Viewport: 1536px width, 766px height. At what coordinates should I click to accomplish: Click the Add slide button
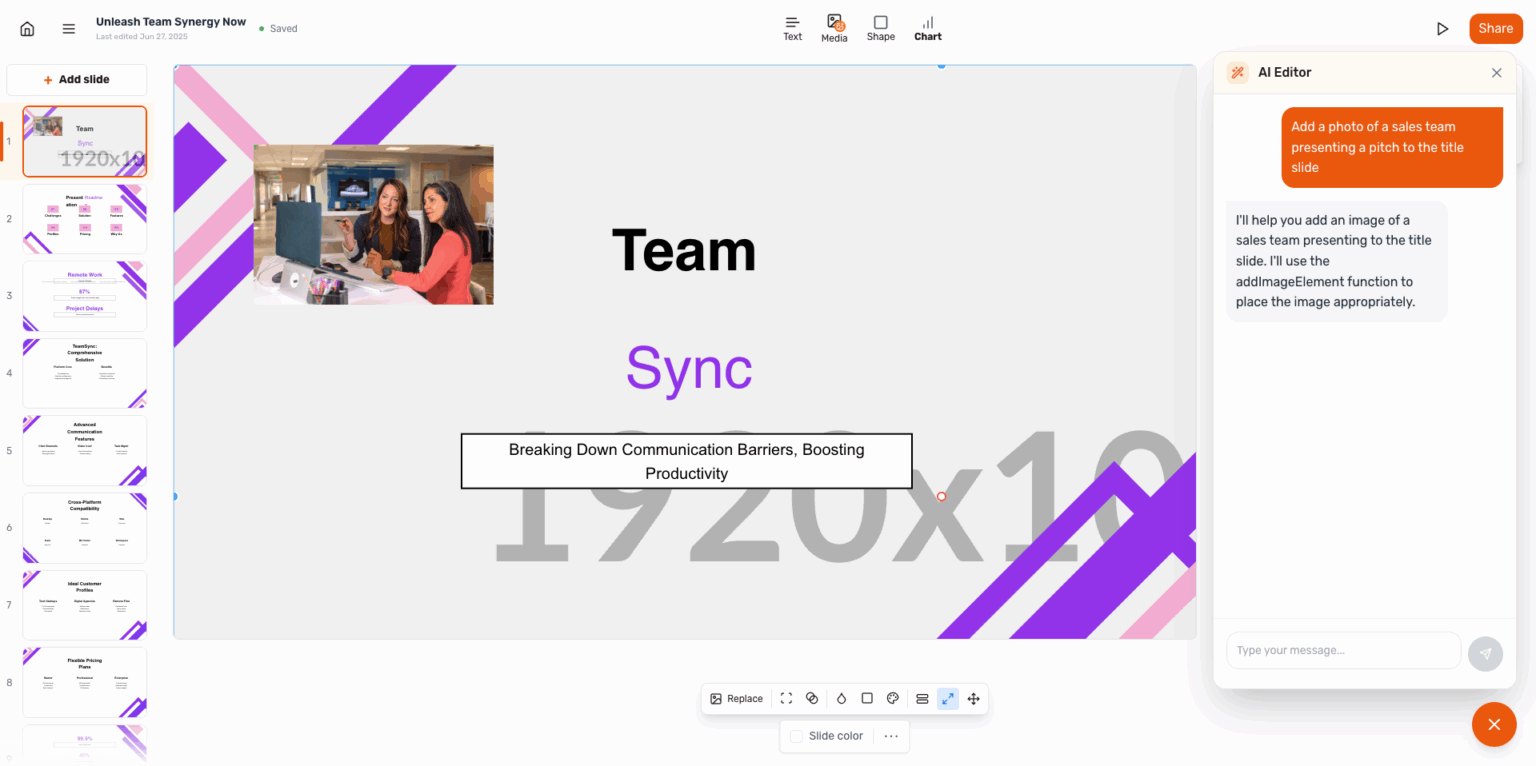pos(76,79)
